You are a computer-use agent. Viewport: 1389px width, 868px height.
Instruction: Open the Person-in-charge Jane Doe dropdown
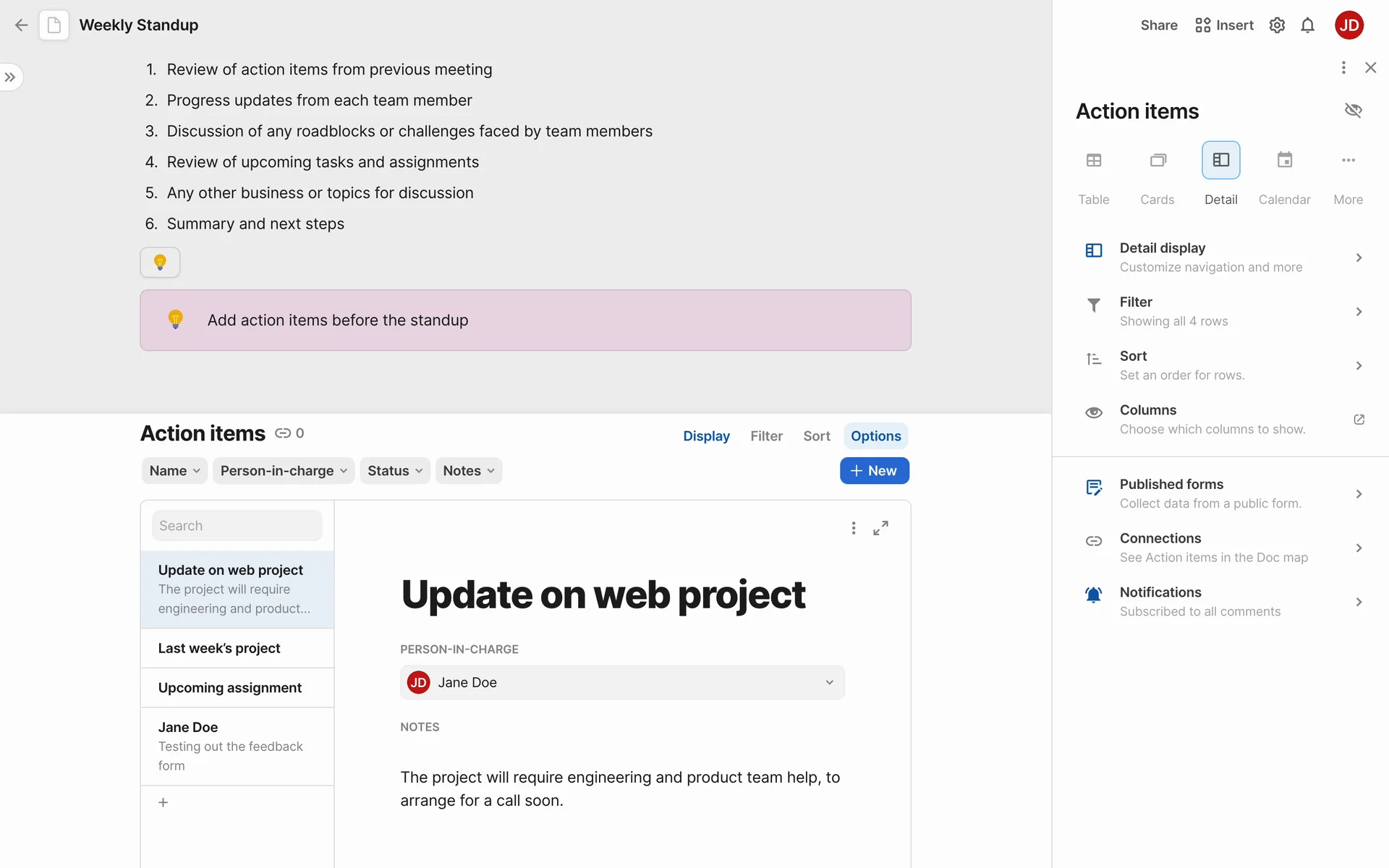pos(622,682)
